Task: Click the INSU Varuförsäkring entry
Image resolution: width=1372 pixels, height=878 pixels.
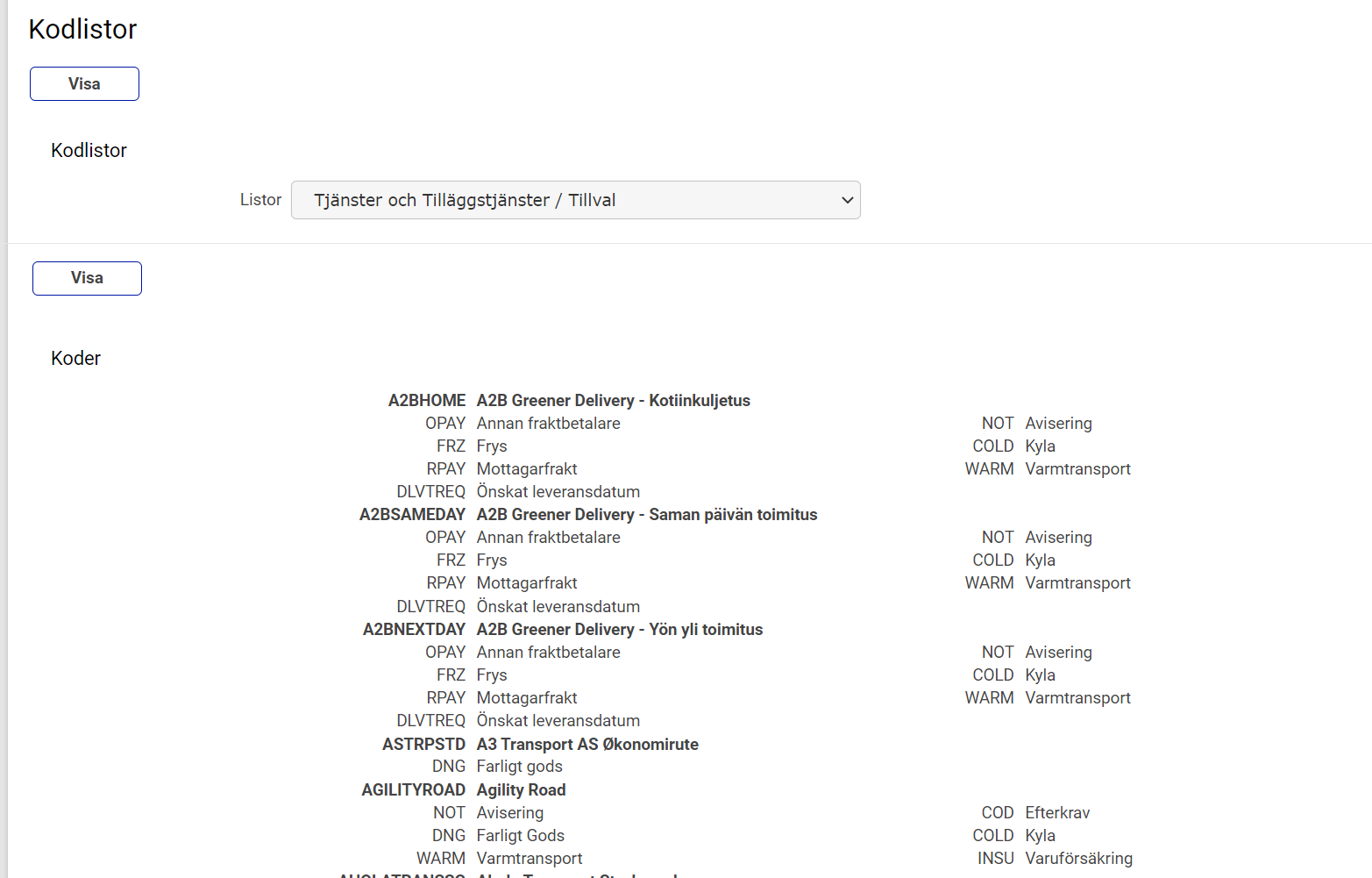Action: [1056, 858]
